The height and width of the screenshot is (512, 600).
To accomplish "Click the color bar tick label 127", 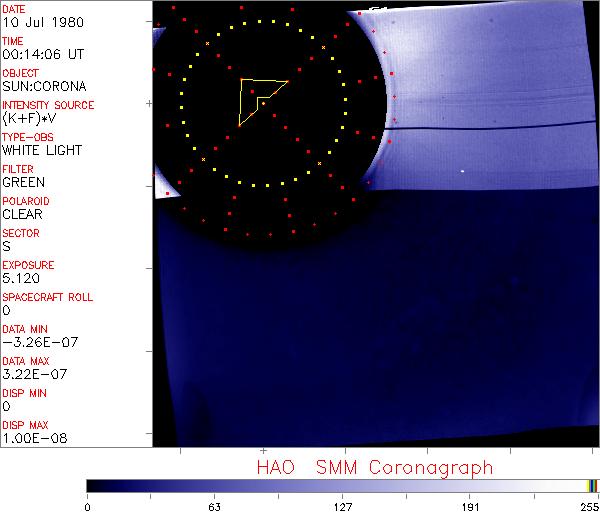I will click(x=342, y=506).
